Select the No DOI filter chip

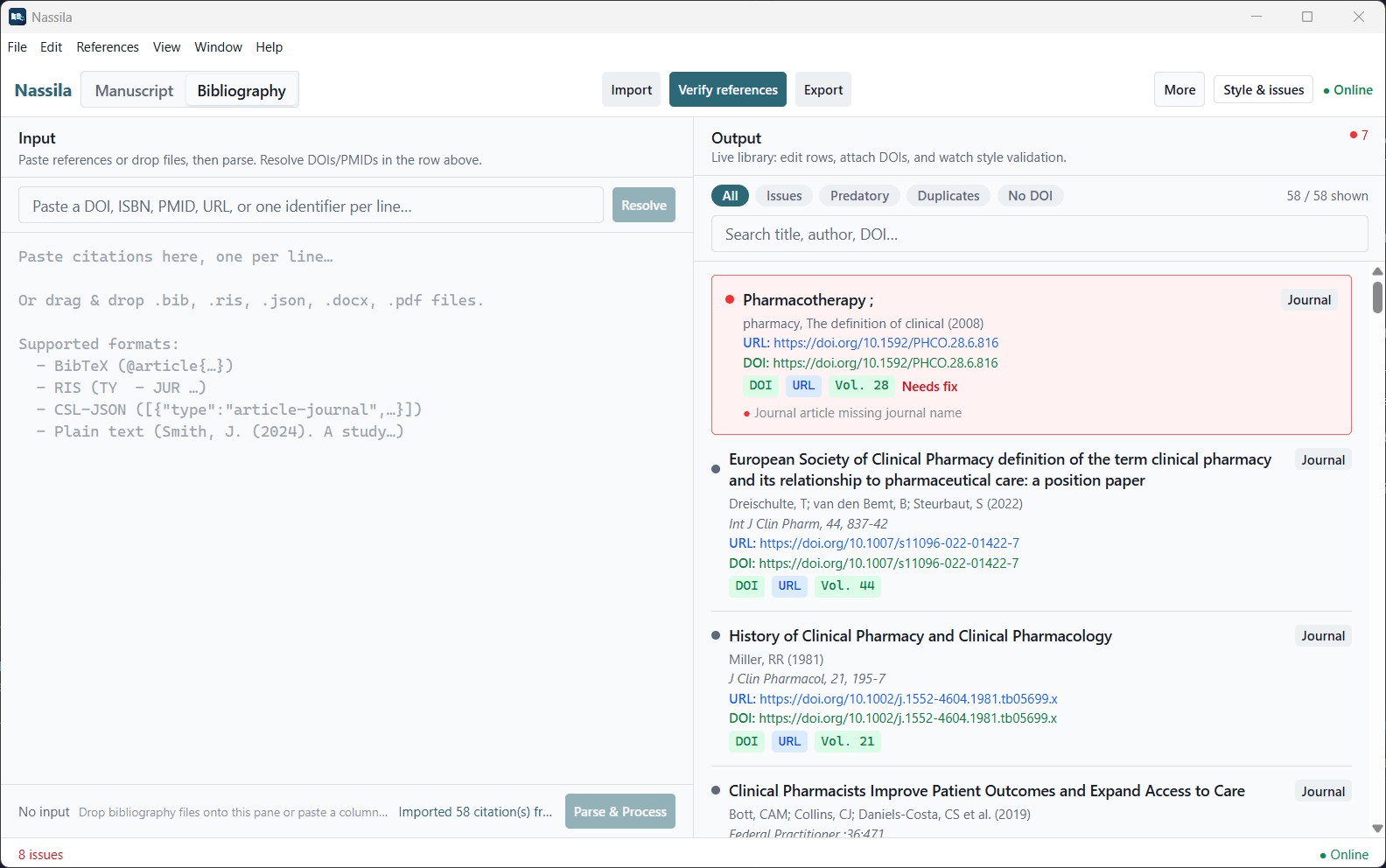tap(1030, 196)
